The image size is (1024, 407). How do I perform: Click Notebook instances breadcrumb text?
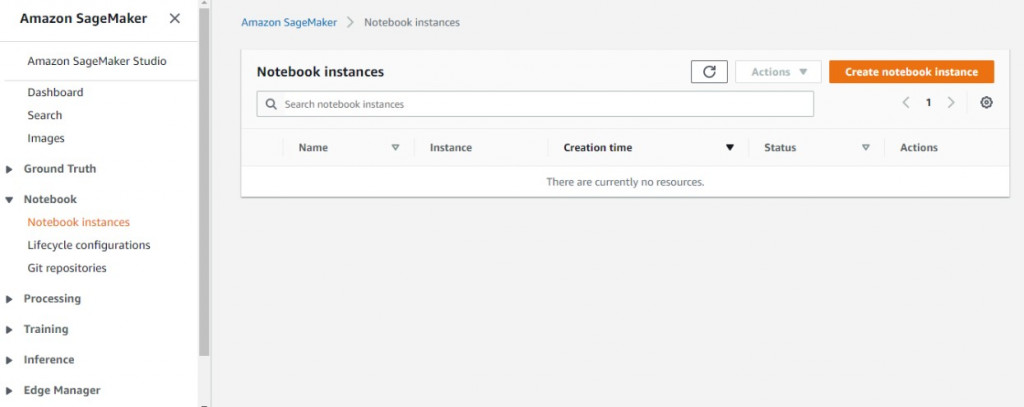point(412,22)
